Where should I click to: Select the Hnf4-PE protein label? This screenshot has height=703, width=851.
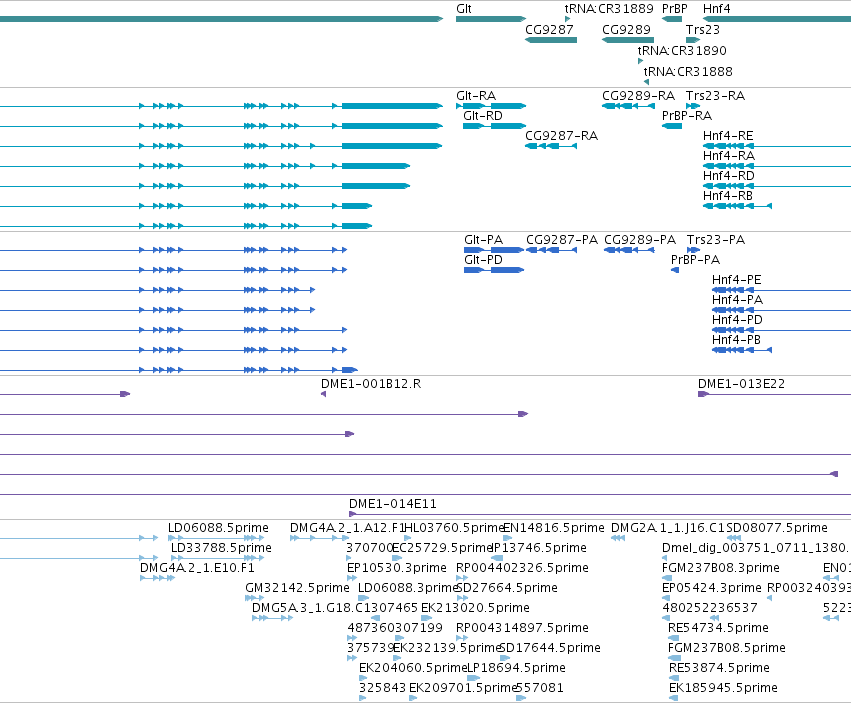pos(736,280)
